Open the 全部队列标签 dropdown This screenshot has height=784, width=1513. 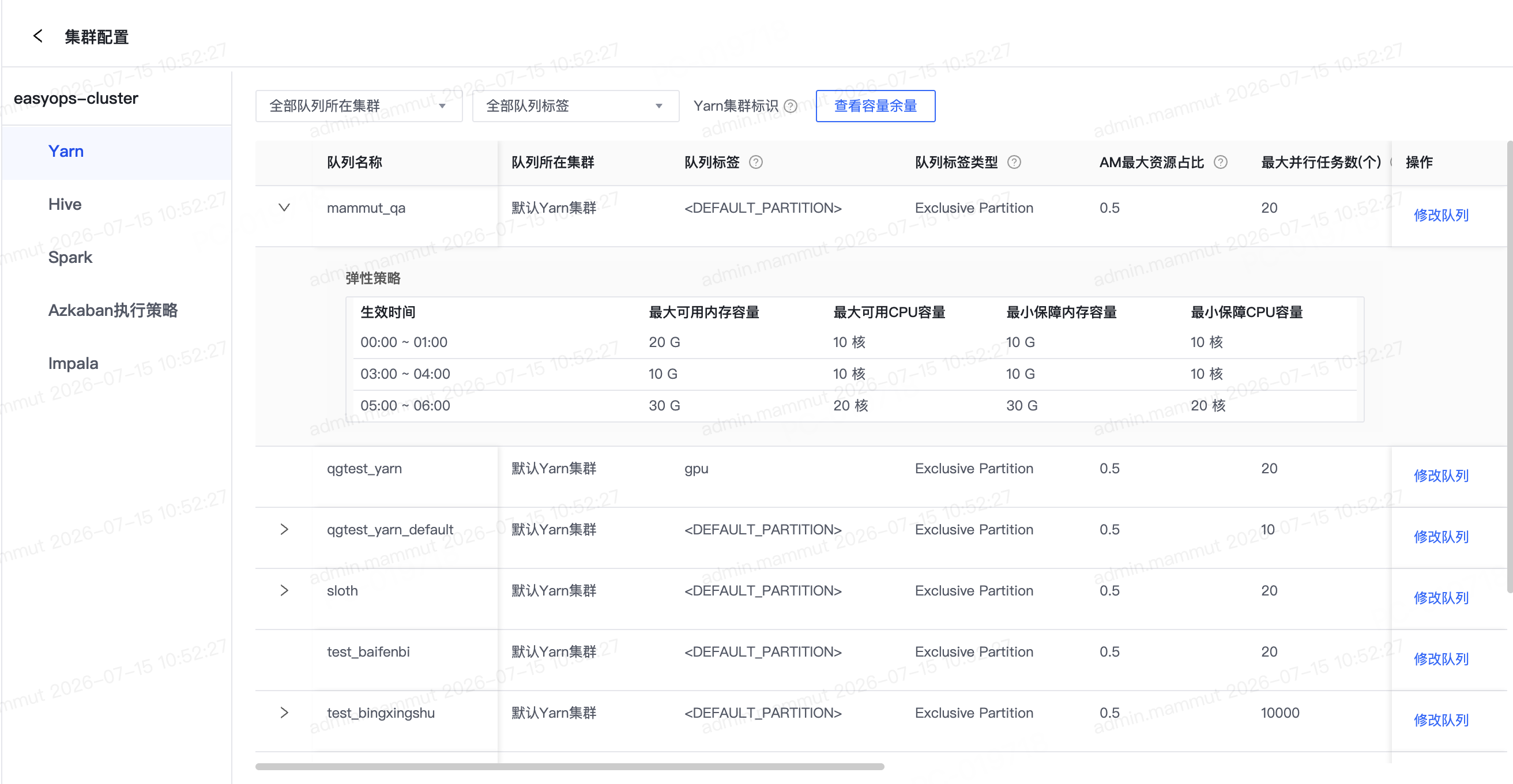click(x=575, y=106)
